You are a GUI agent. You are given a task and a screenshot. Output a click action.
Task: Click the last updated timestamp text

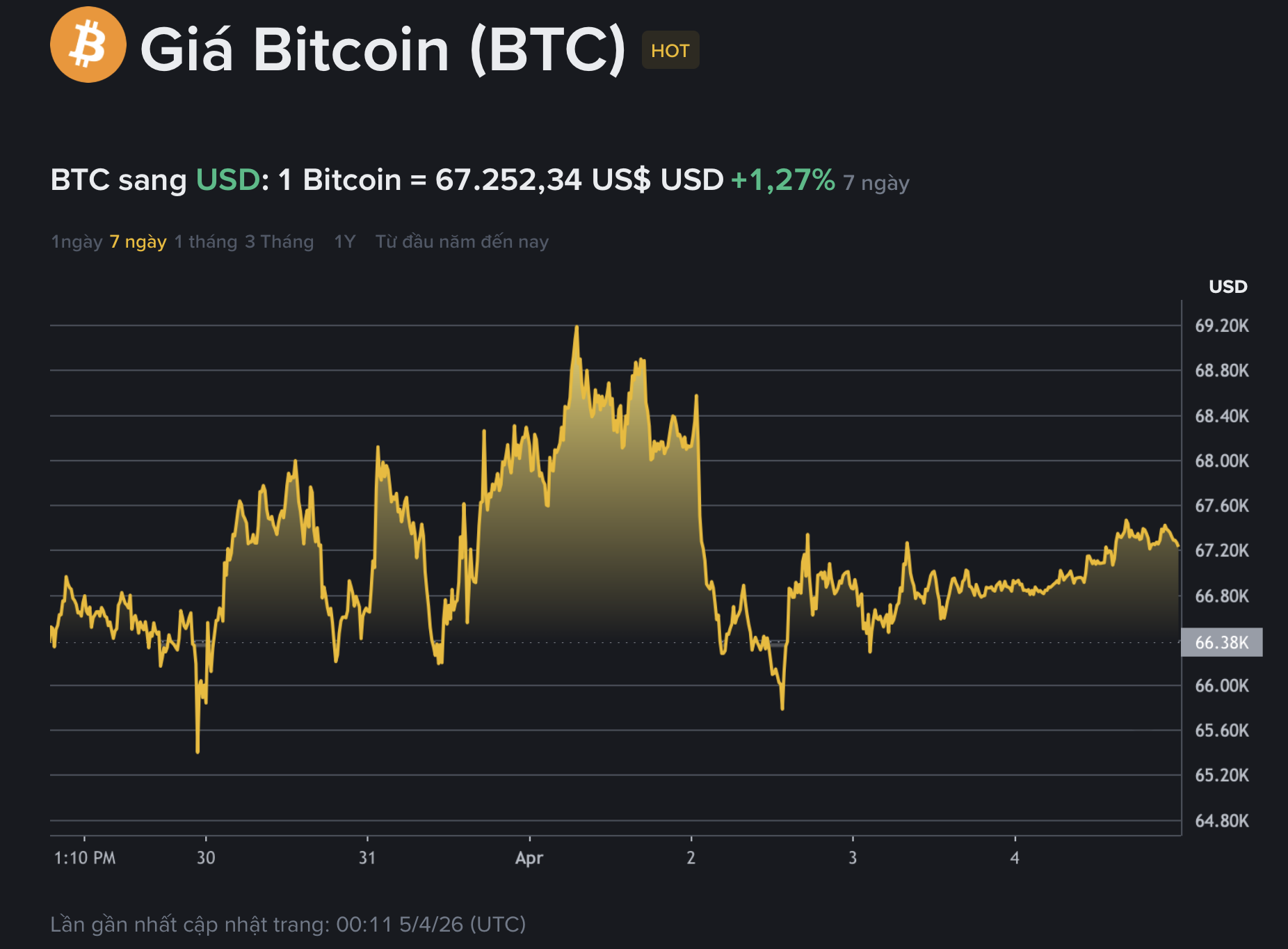click(x=287, y=925)
